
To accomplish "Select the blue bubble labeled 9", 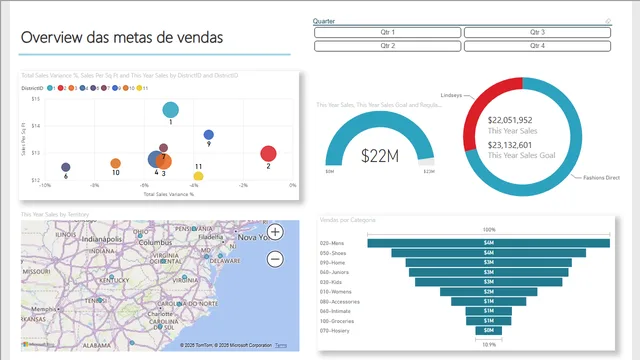I will tap(209, 135).
